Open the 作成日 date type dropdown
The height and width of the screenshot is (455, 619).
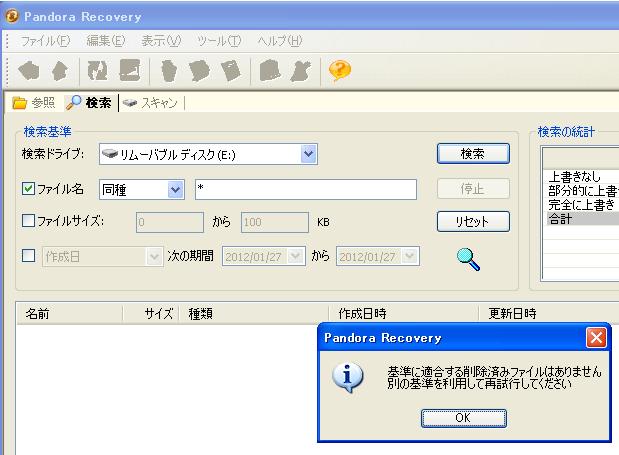(154, 257)
